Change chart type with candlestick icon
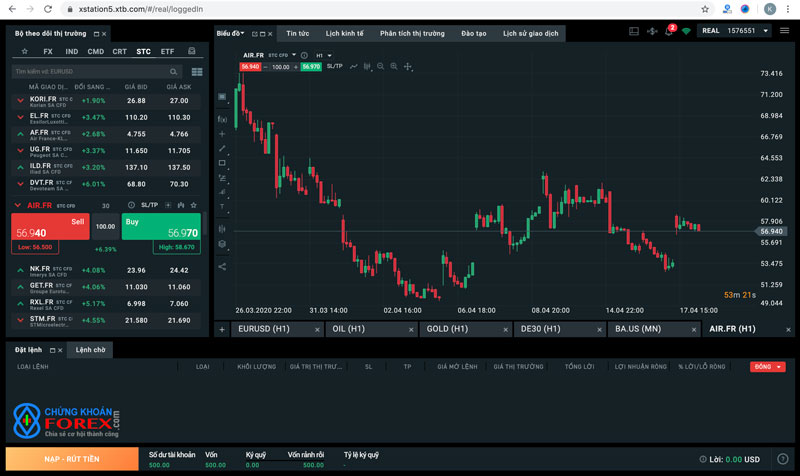 367,66
